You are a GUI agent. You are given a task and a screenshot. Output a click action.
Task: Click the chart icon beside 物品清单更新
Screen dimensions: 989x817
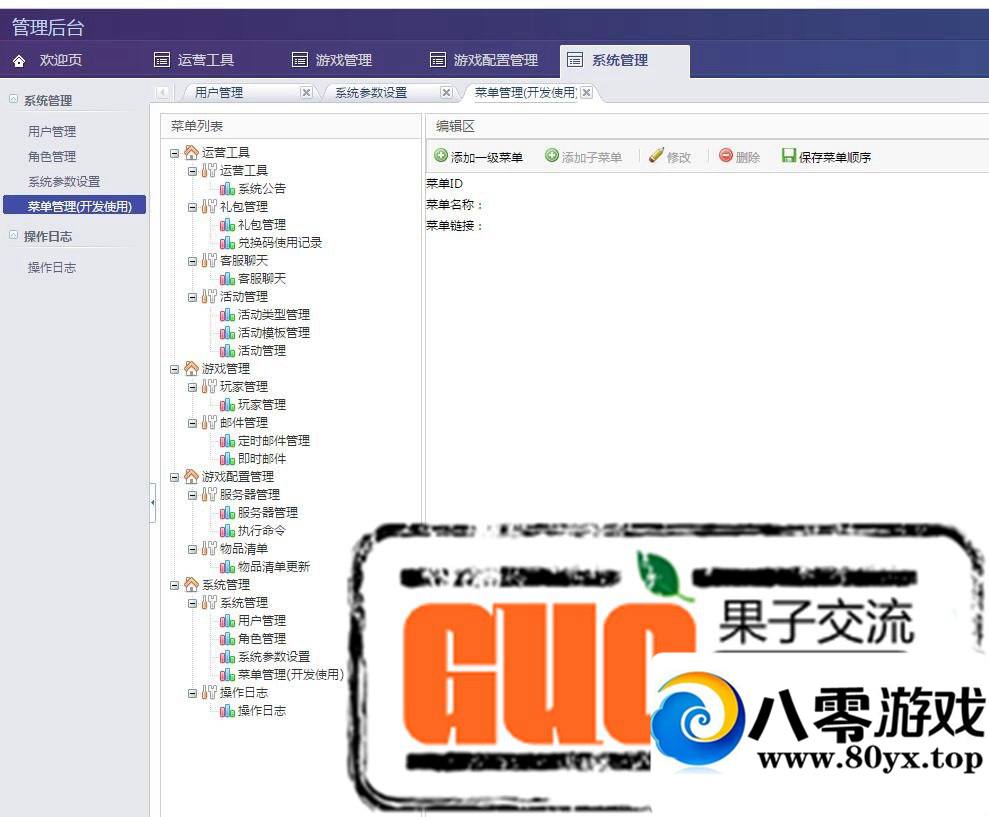(227, 567)
